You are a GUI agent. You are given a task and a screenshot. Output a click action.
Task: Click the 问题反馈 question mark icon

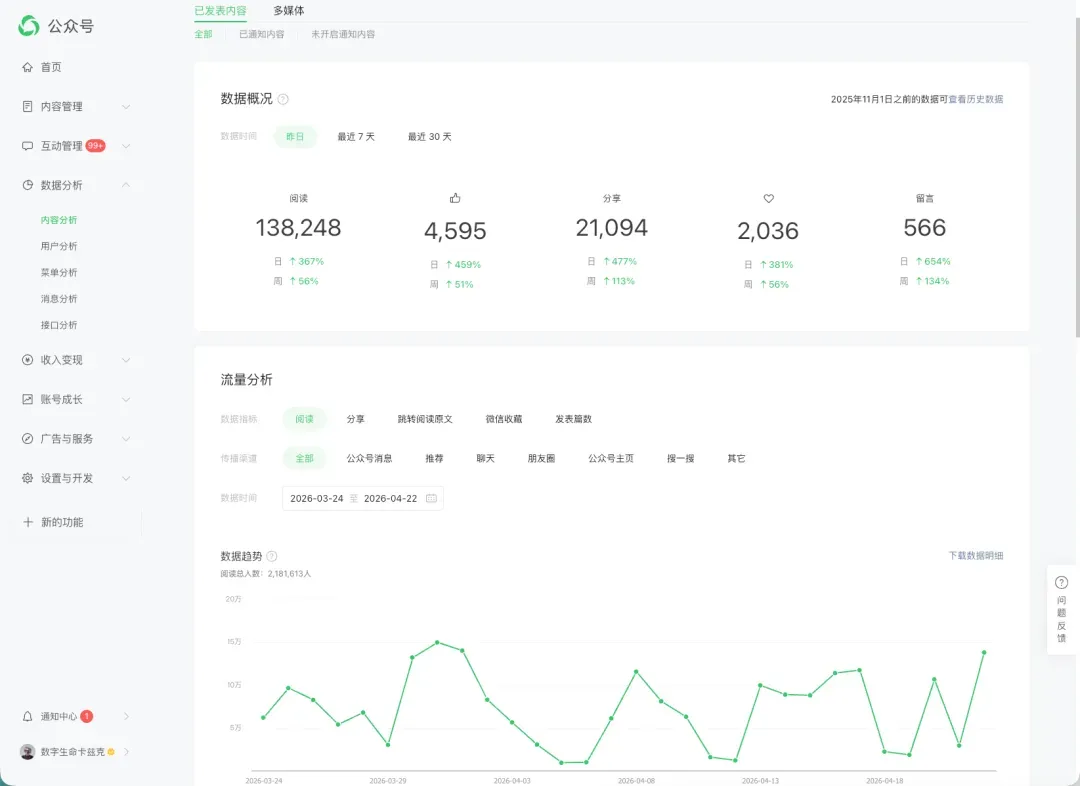[1061, 583]
